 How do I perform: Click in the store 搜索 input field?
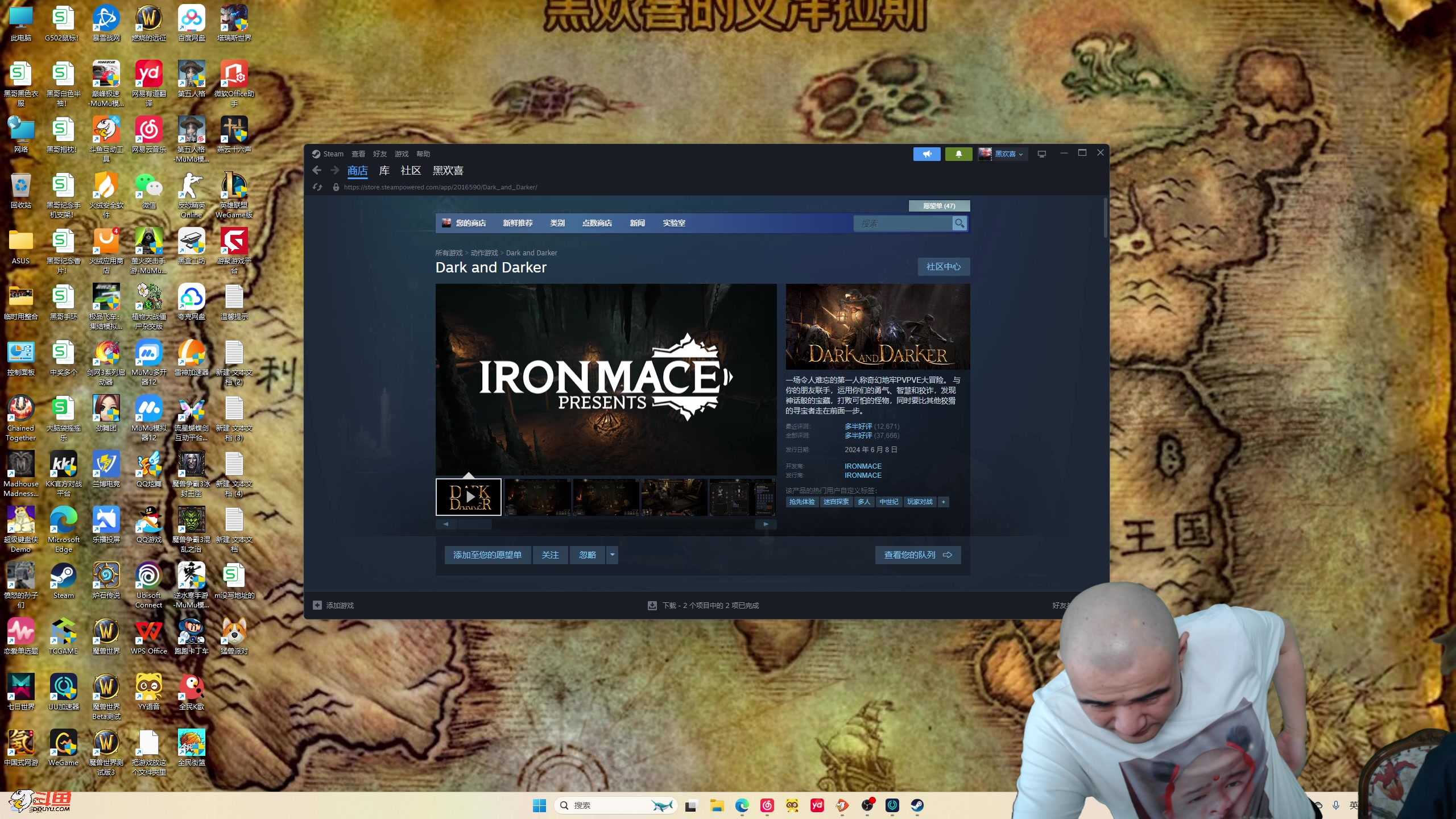[x=903, y=224]
